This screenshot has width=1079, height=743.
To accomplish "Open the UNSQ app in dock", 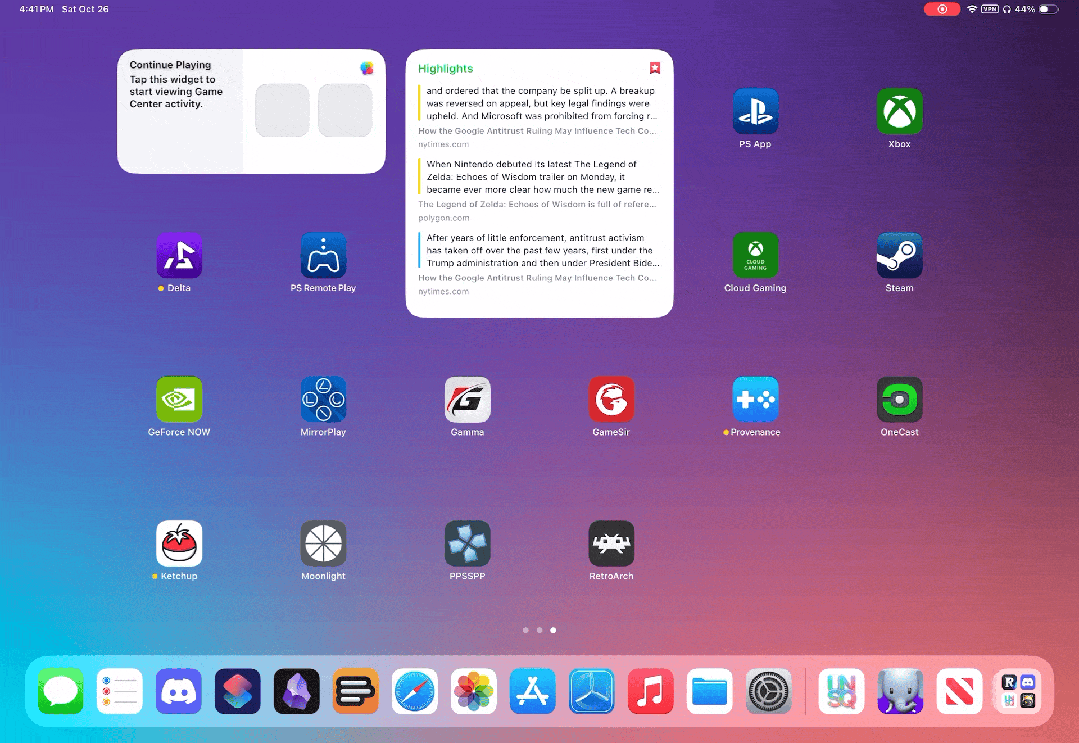I will coord(841,691).
